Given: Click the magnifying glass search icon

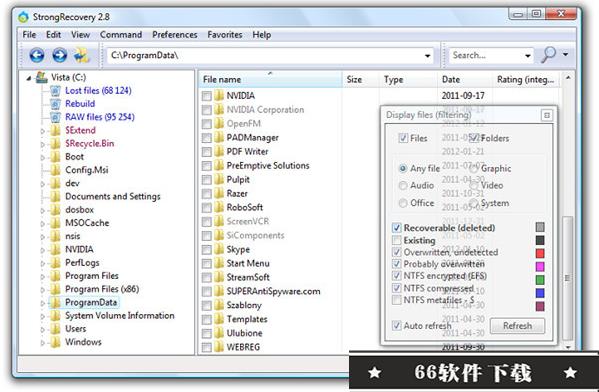Looking at the screenshot, I should point(548,55).
